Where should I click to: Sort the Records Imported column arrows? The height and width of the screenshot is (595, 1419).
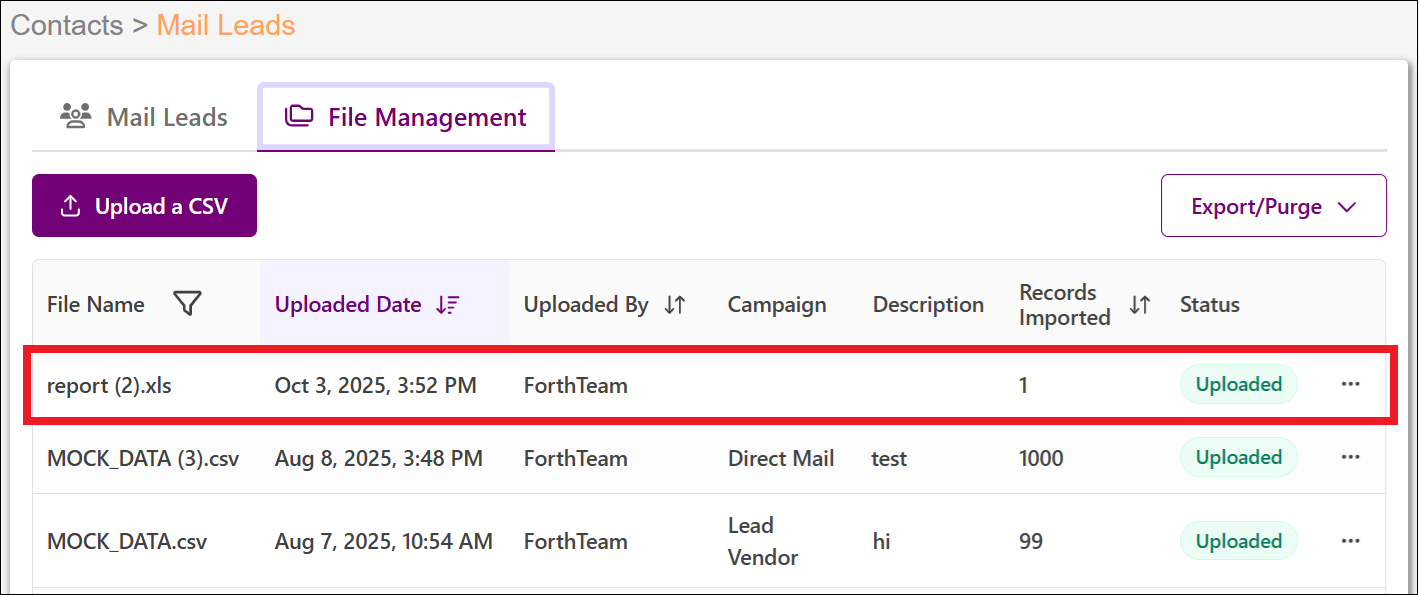point(1140,305)
